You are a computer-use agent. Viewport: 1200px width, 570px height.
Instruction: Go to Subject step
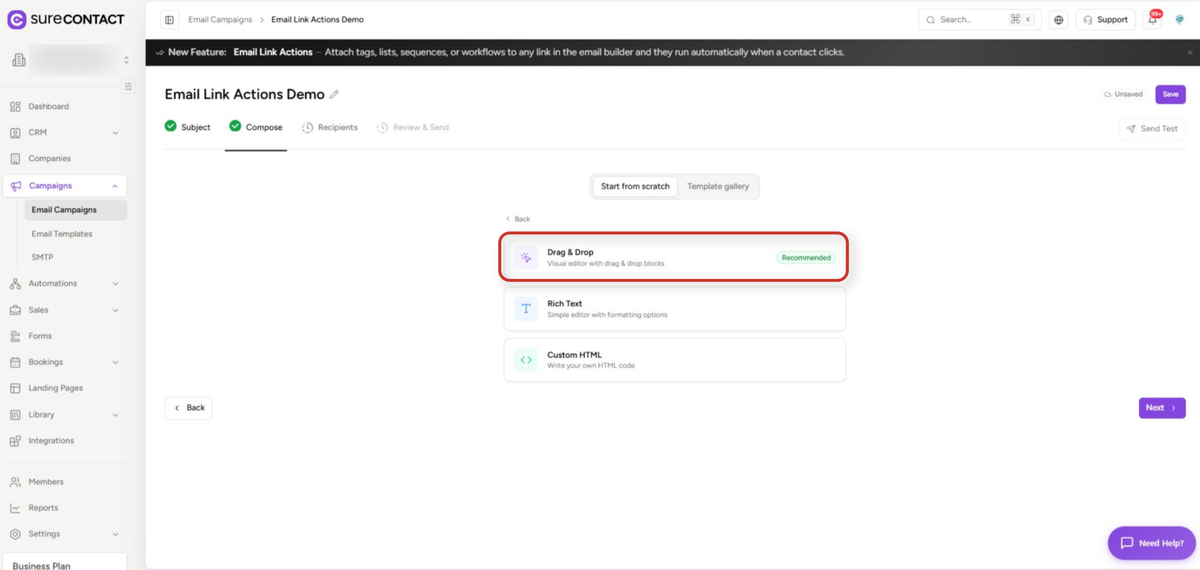pyautogui.click(x=188, y=127)
